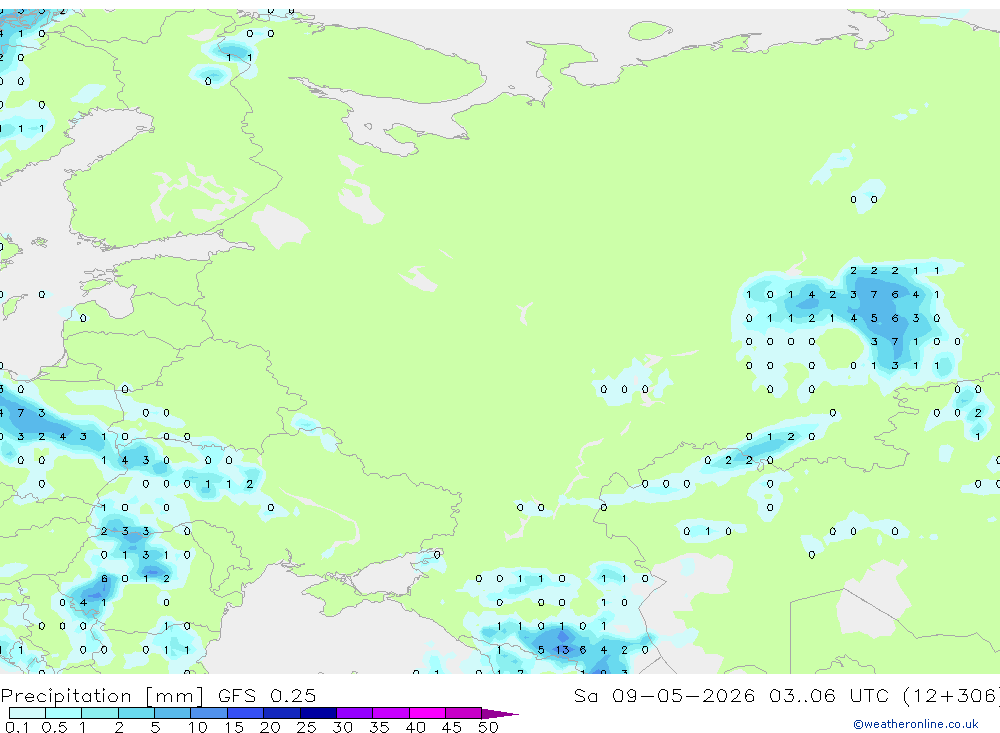
Task: Click the "13" precipitation value on map
Action: [x=562, y=649]
